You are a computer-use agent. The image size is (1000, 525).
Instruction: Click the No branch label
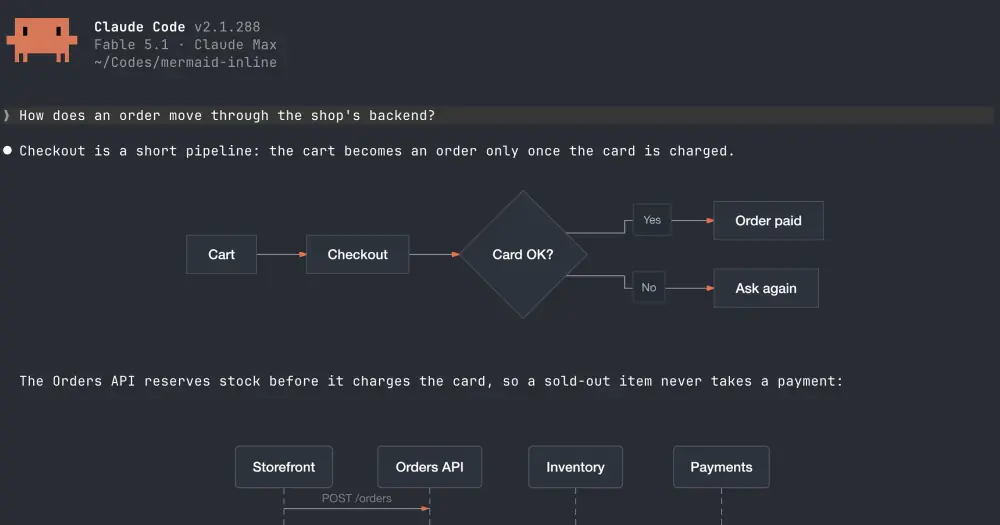coord(649,287)
